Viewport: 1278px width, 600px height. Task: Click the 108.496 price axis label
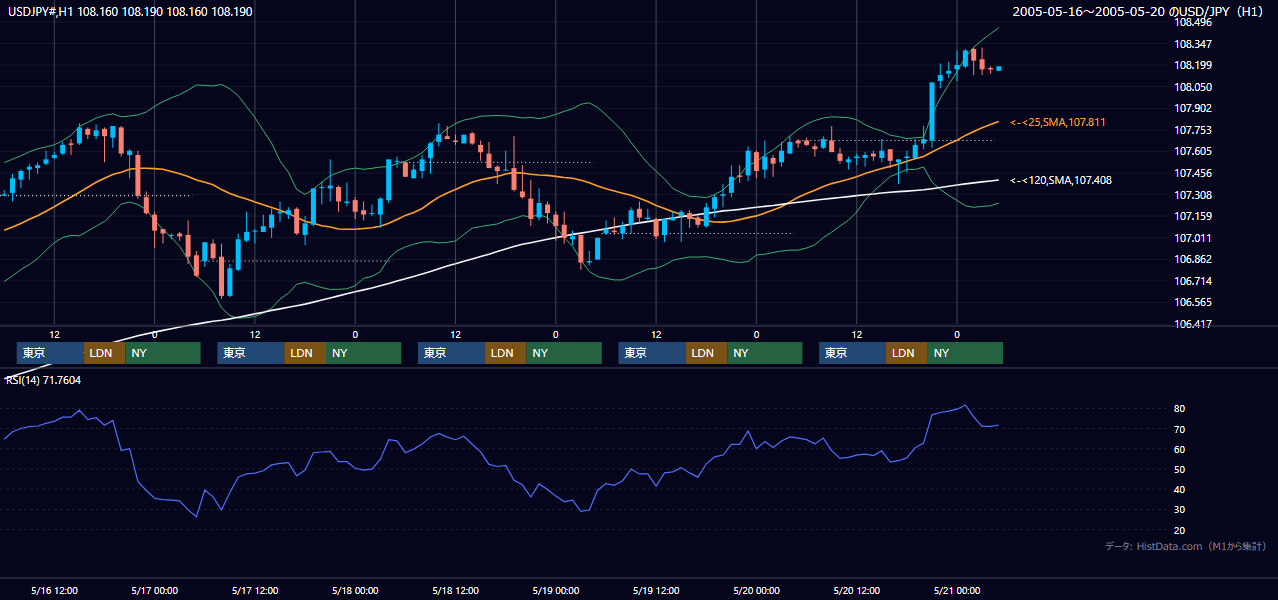click(x=1194, y=22)
